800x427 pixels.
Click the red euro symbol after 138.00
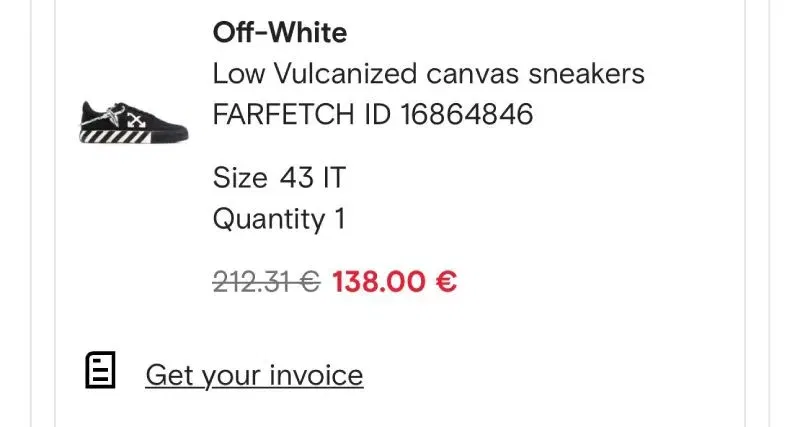447,282
